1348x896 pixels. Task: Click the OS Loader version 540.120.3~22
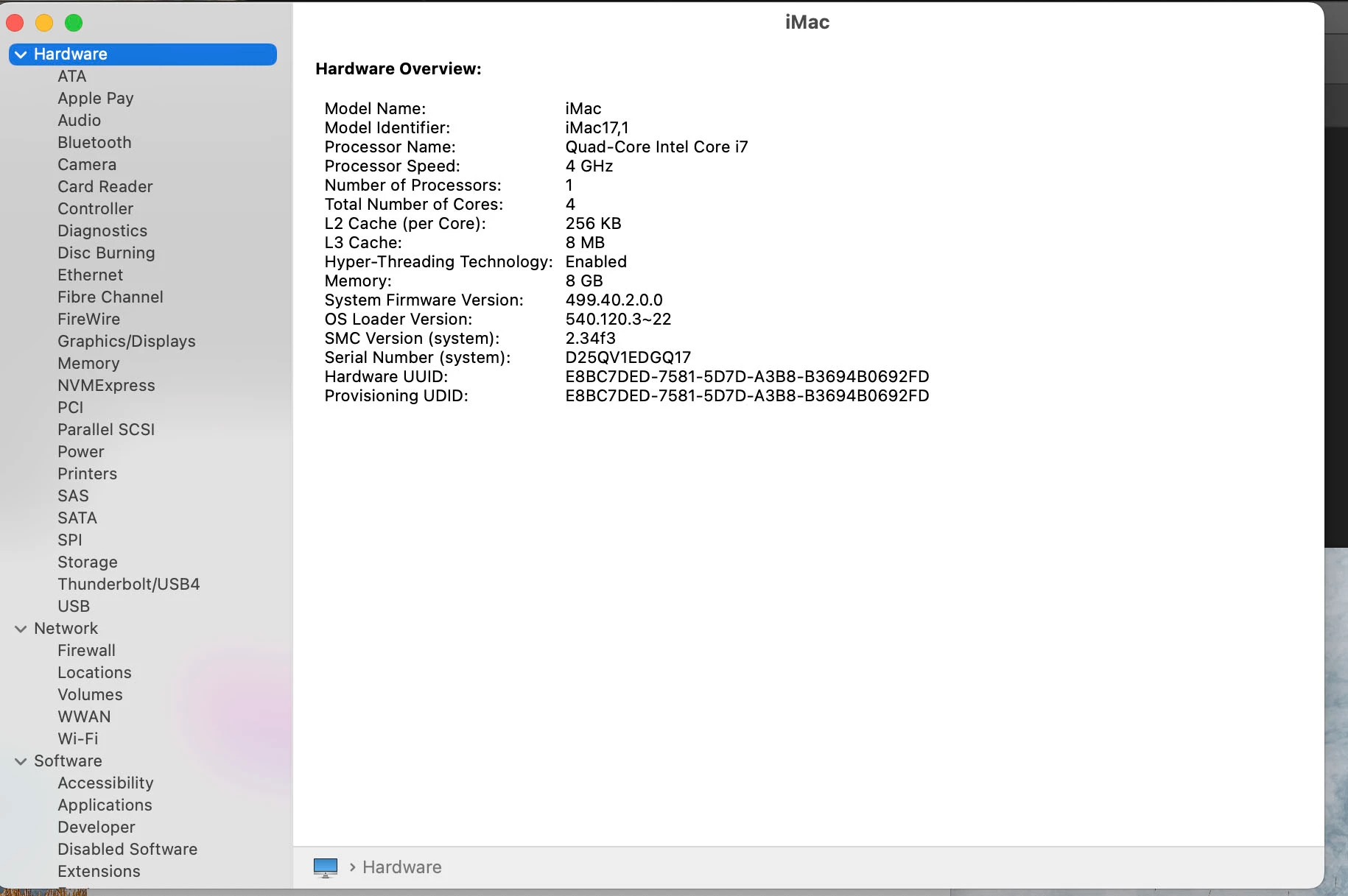(619, 320)
